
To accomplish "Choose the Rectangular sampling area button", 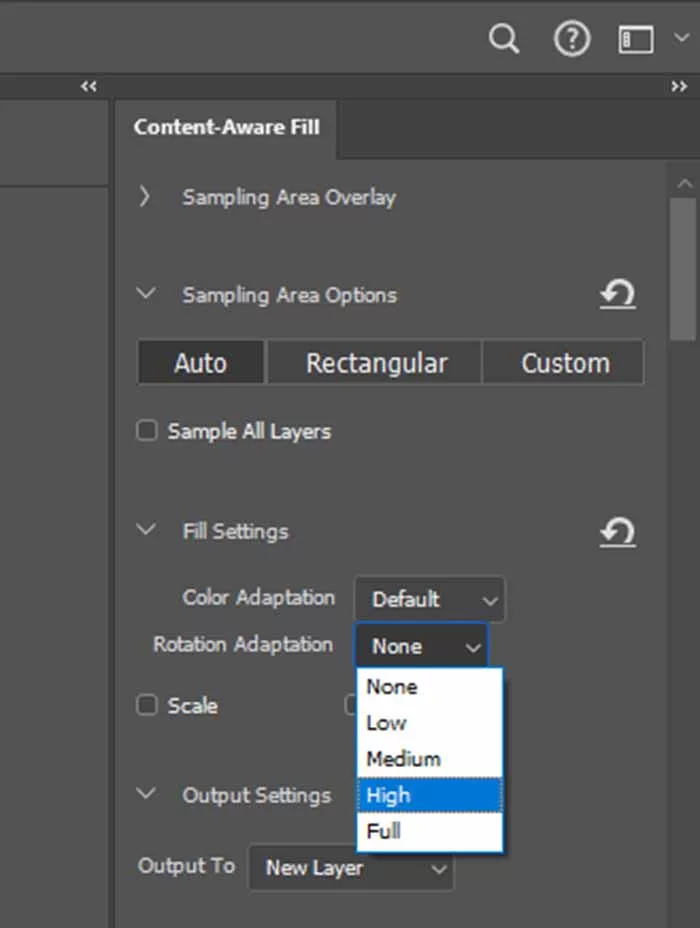I will pos(376,363).
